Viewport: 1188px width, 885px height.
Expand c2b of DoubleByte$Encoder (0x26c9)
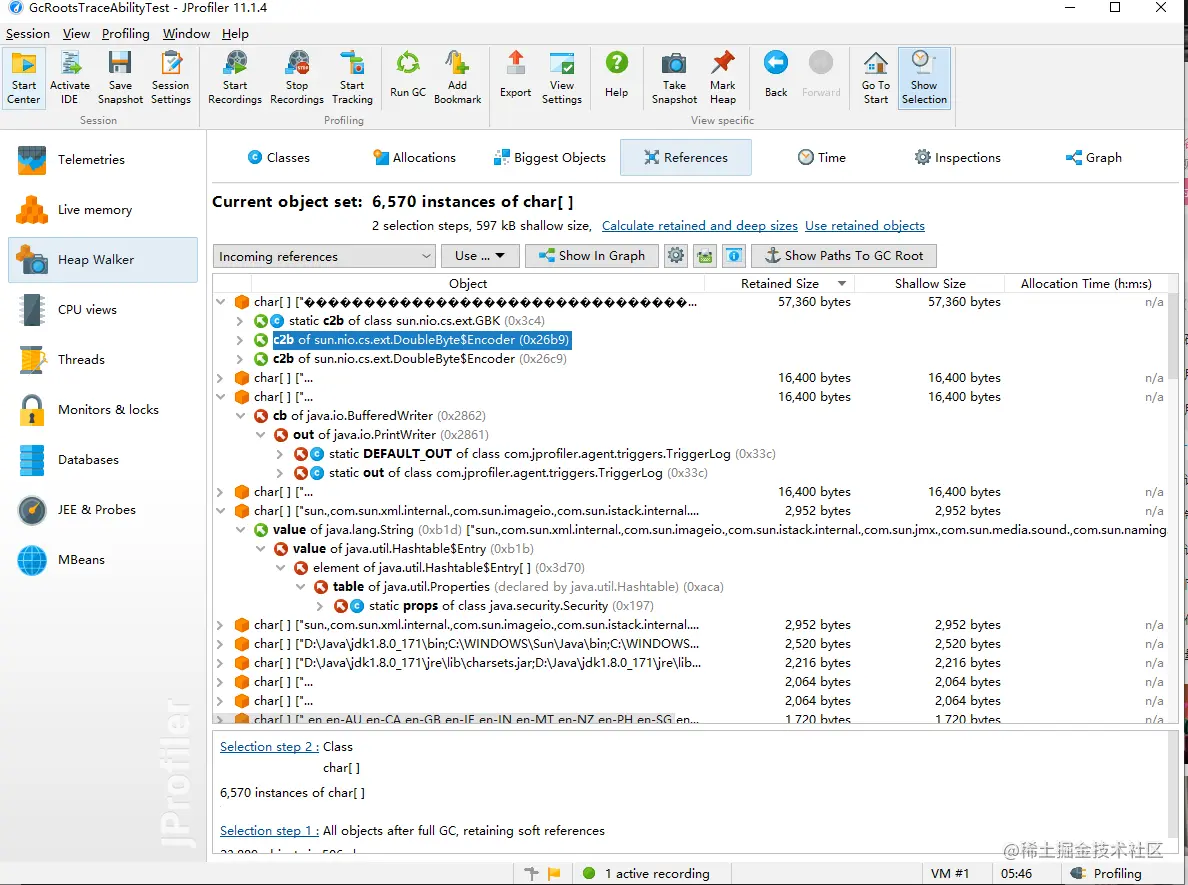point(239,359)
